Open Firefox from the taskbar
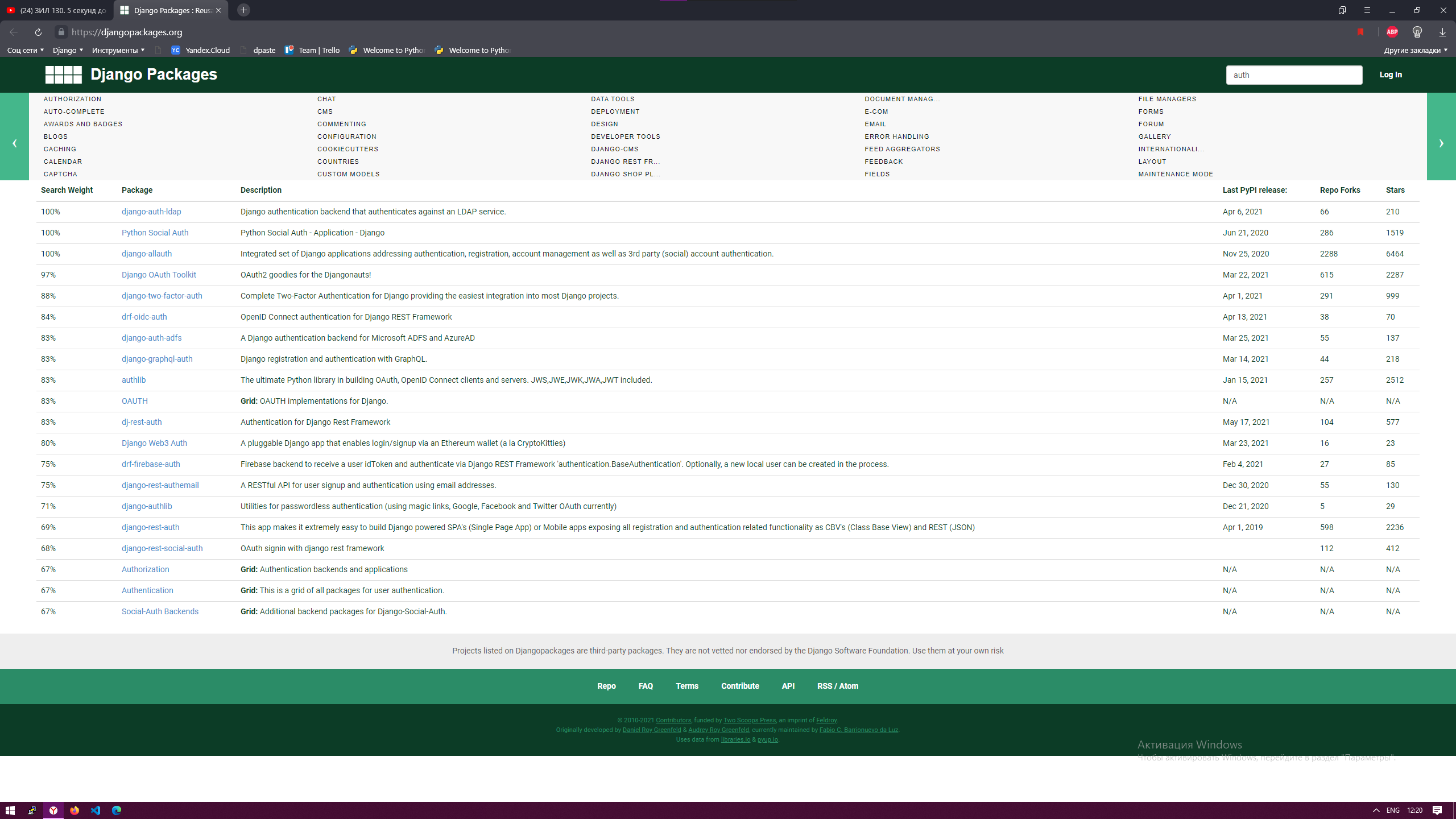Image resolution: width=1456 pixels, height=819 pixels. [x=75, y=810]
